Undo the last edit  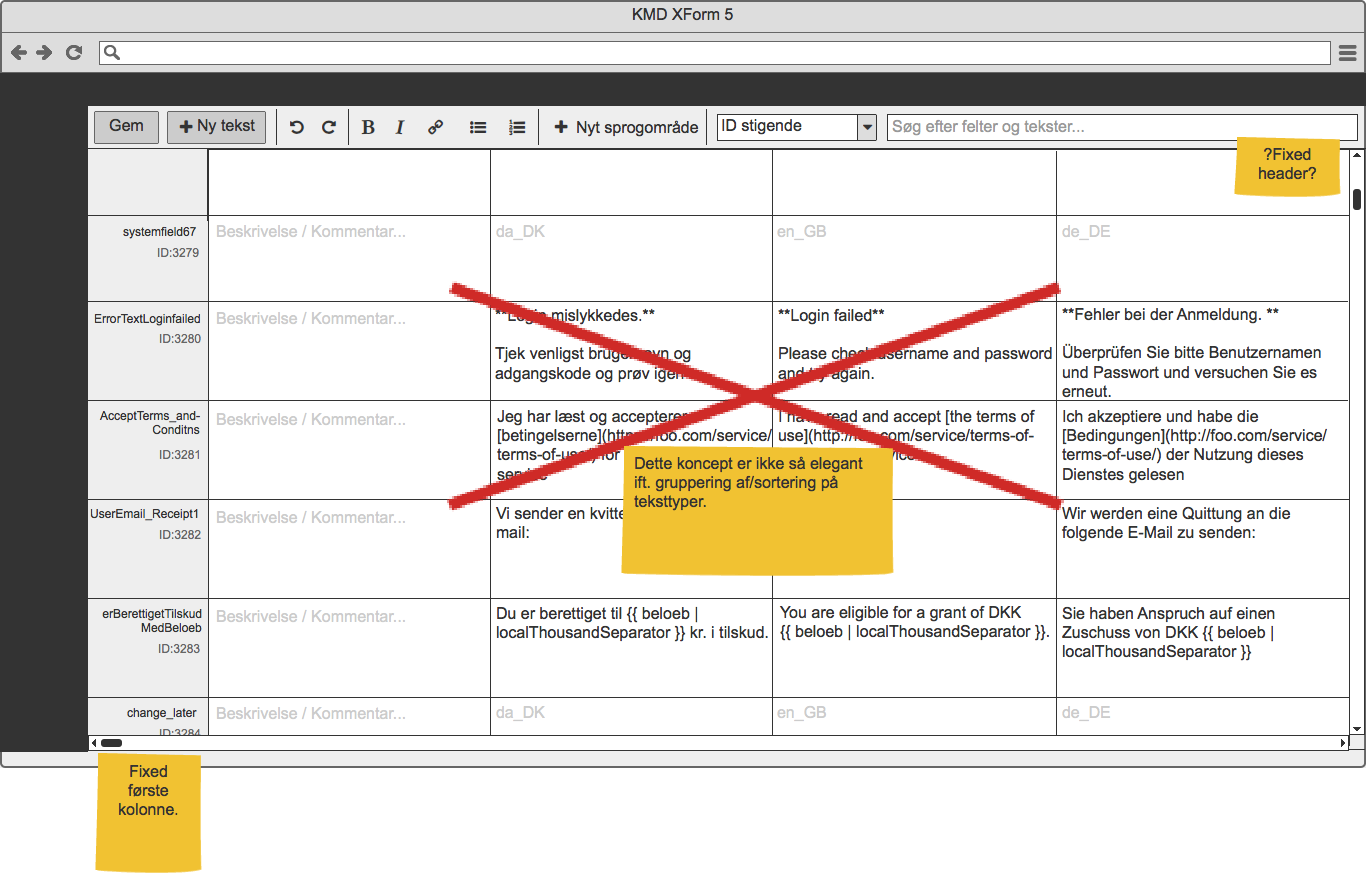coord(296,127)
